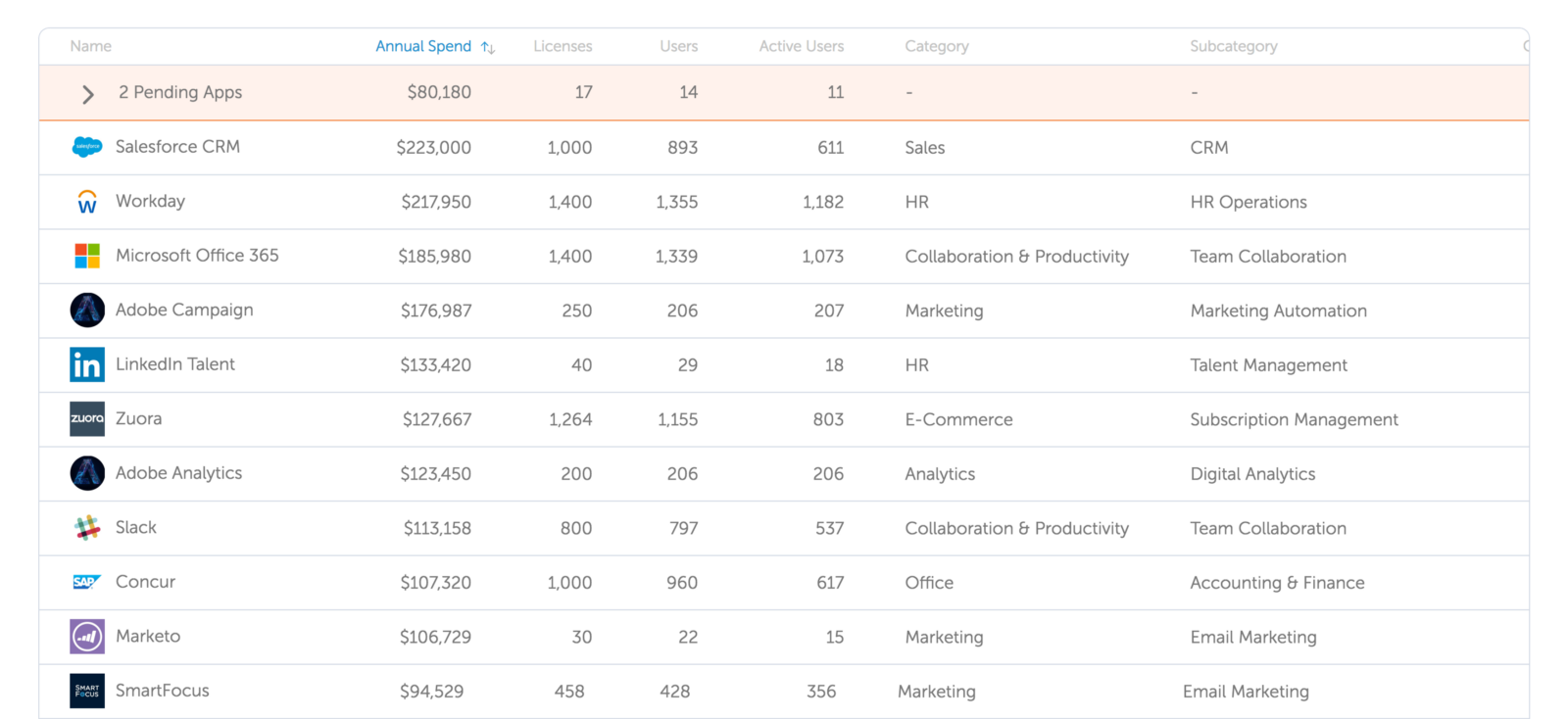
Task: Click the Marketo purple icon
Action: (x=87, y=637)
